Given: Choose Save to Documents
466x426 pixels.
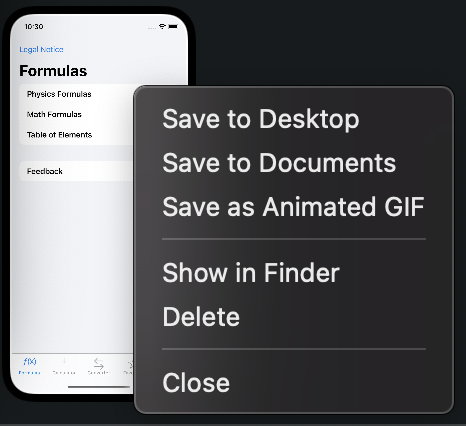Looking at the screenshot, I should (279, 163).
